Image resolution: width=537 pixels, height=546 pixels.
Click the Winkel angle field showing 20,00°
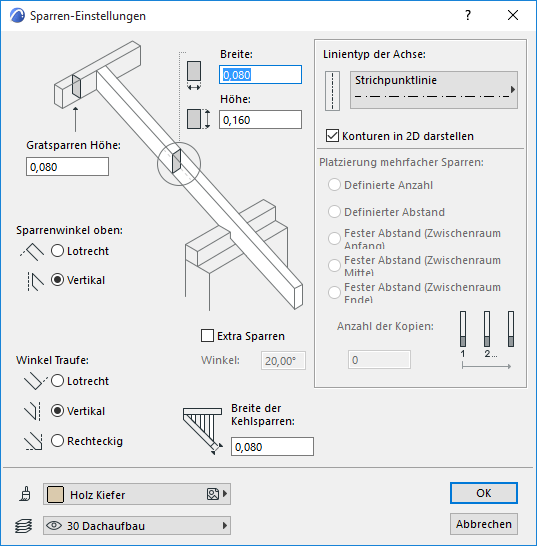(283, 360)
